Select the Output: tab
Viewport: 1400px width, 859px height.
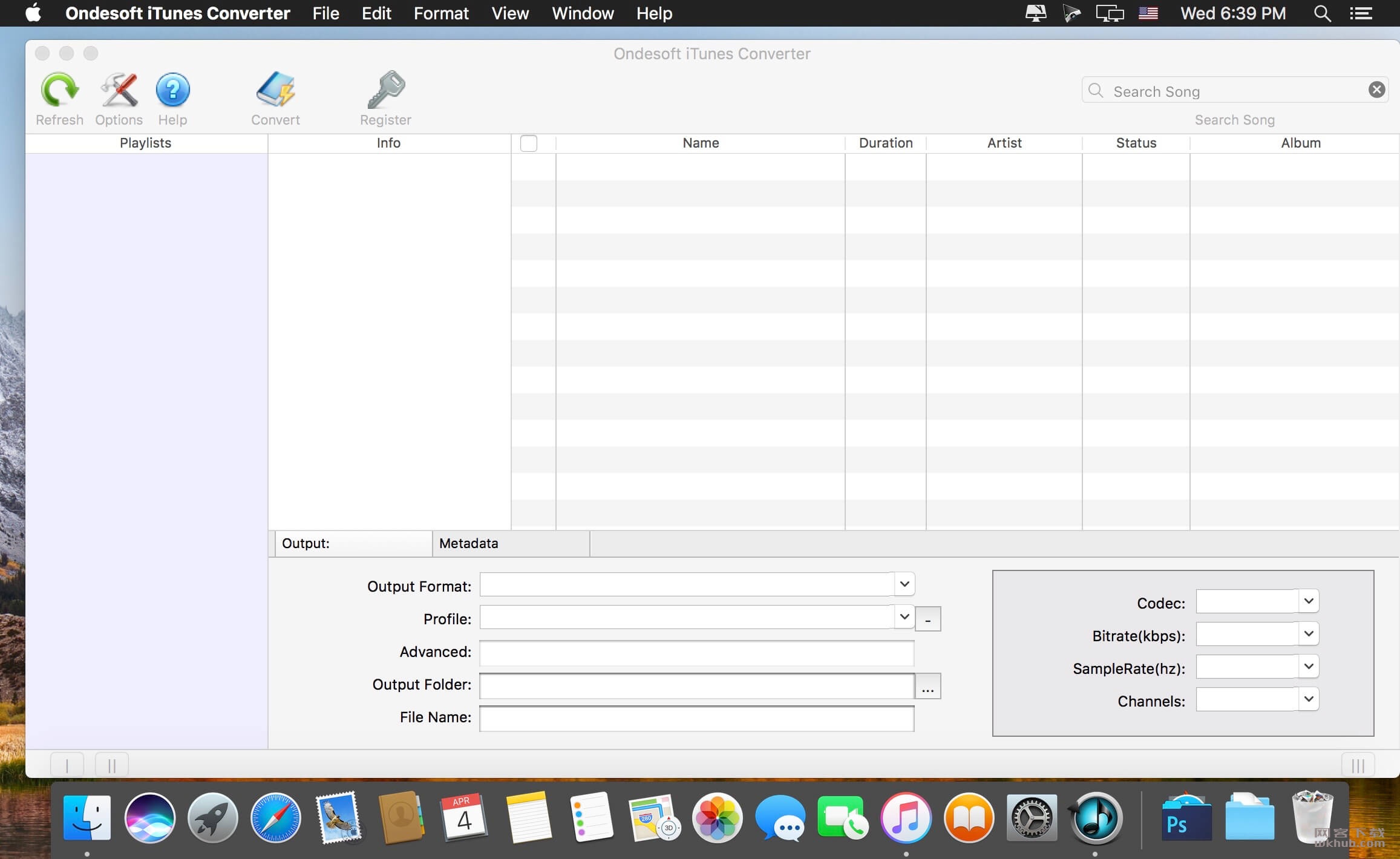pos(353,543)
